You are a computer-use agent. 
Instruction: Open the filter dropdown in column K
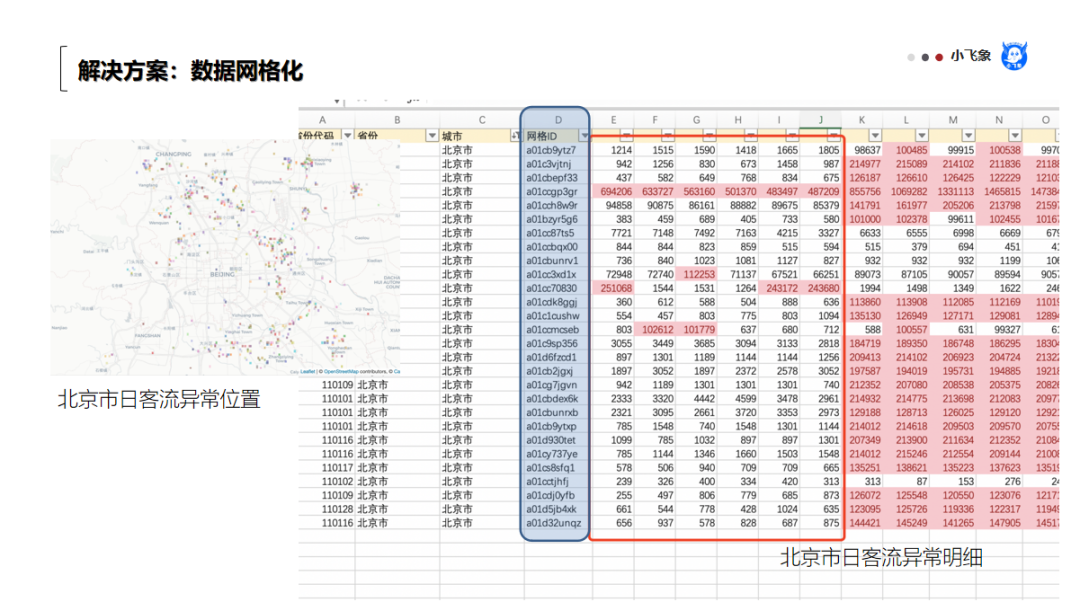pyautogui.click(x=875, y=136)
